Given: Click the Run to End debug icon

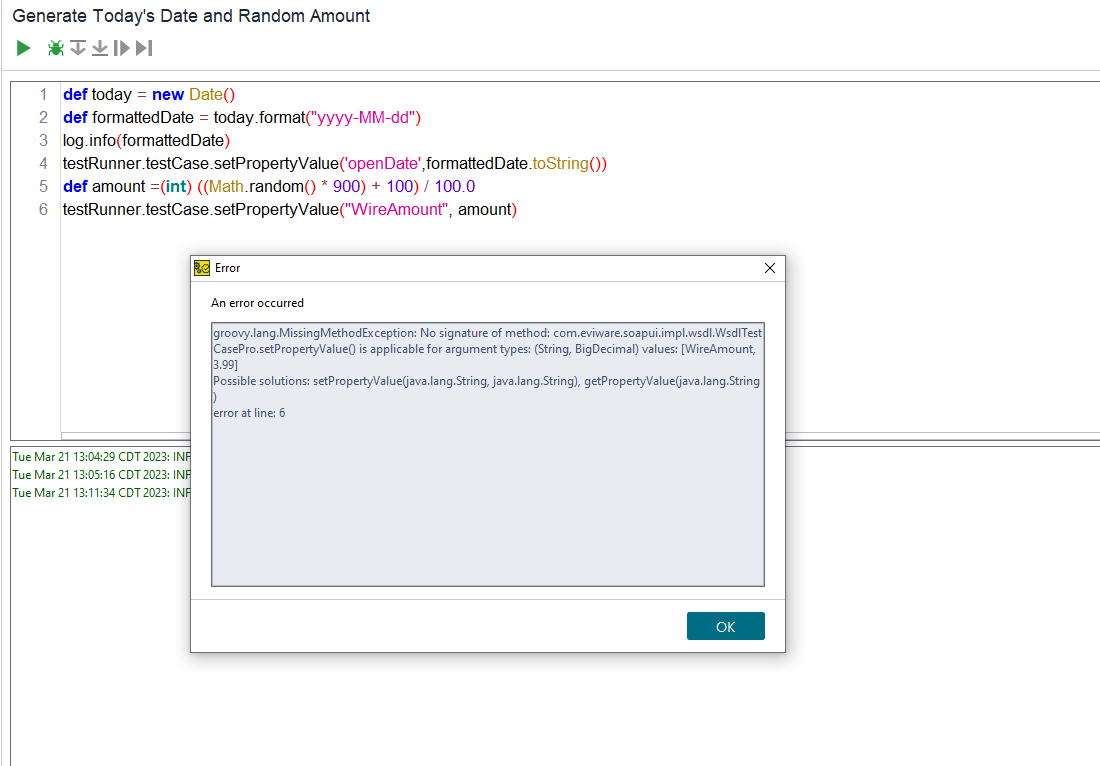Looking at the screenshot, I should pos(144,48).
